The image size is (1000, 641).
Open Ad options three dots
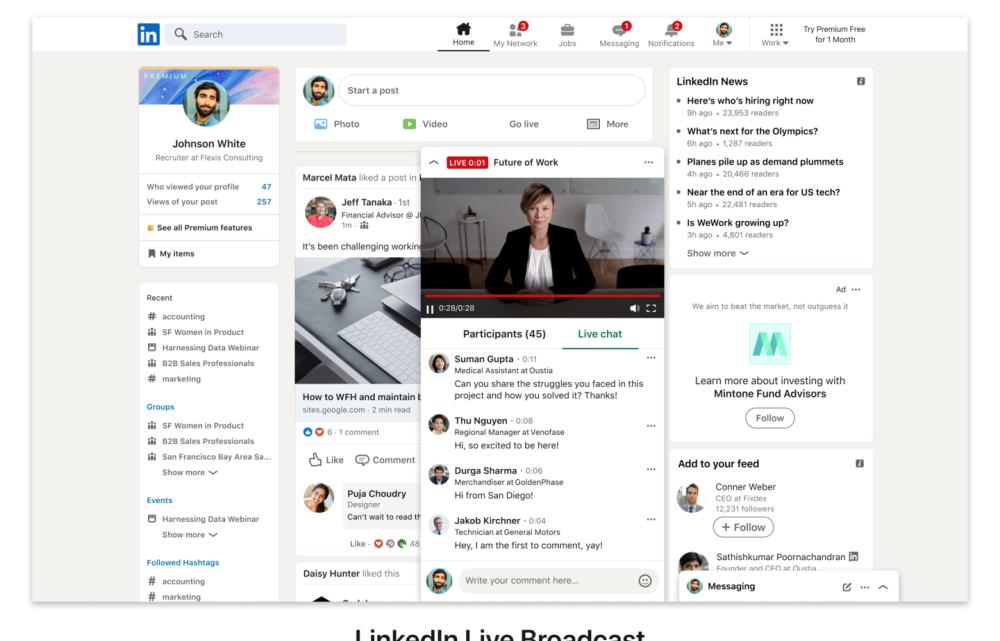click(x=856, y=290)
